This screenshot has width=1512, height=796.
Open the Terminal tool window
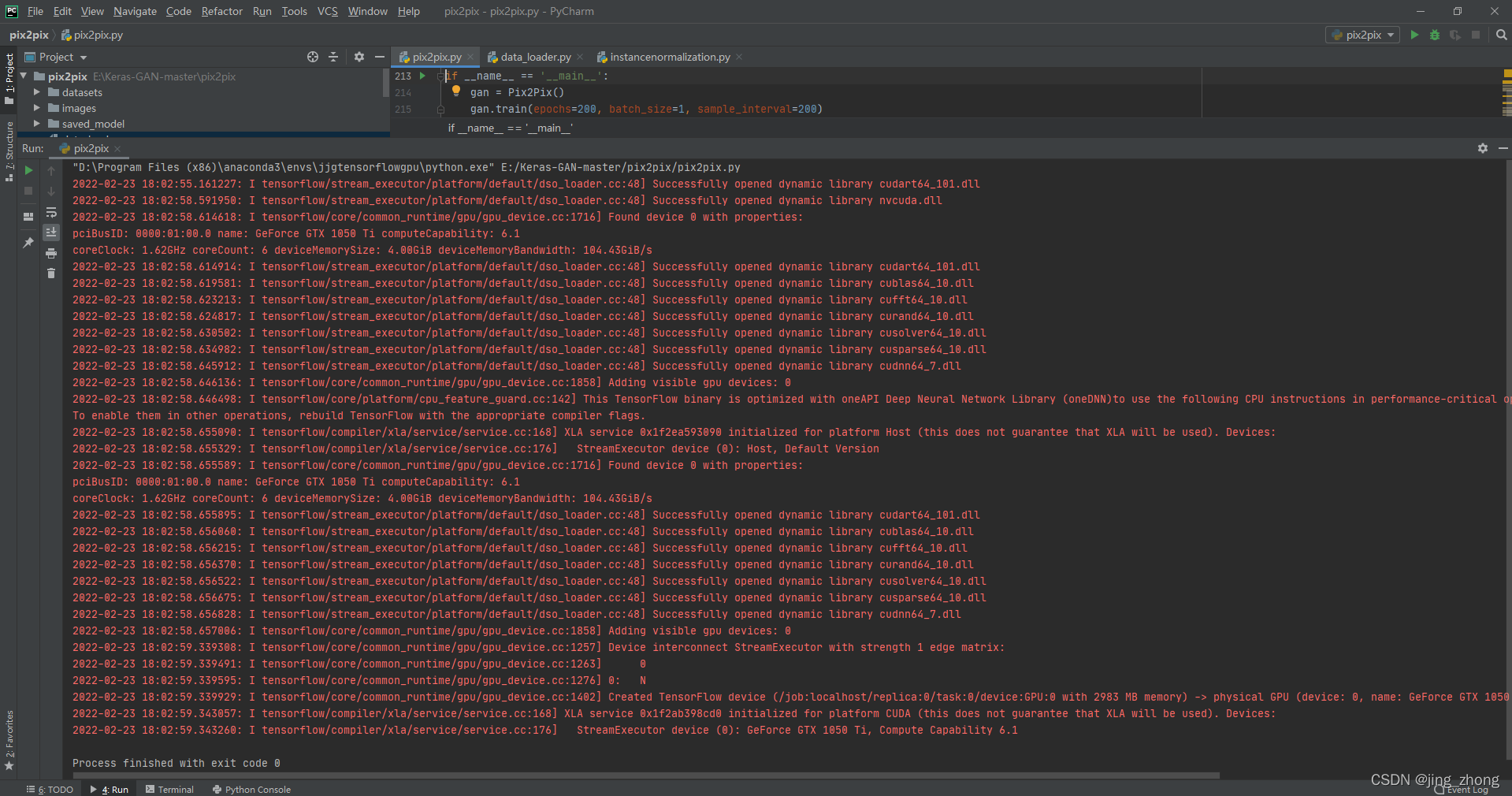[x=169, y=789]
